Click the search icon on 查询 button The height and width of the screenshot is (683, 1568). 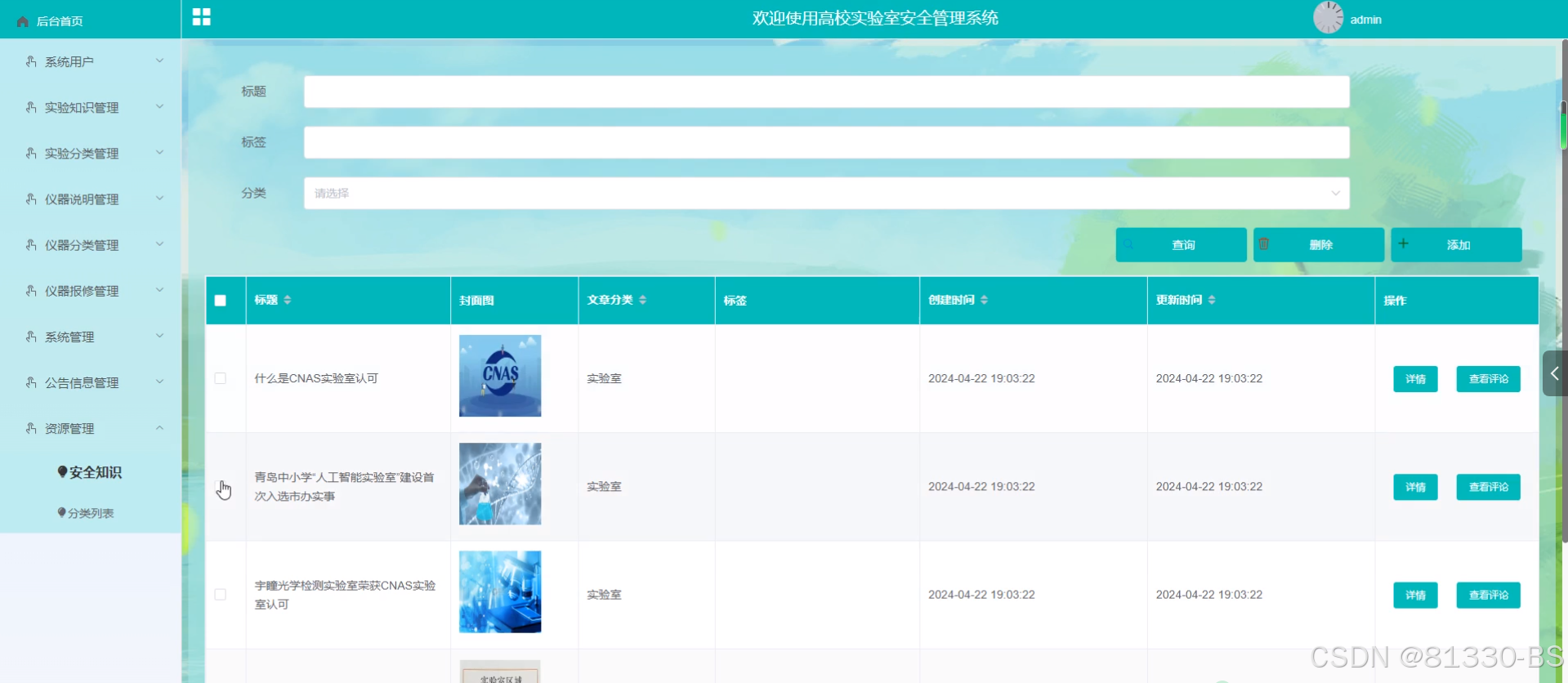[1128, 244]
